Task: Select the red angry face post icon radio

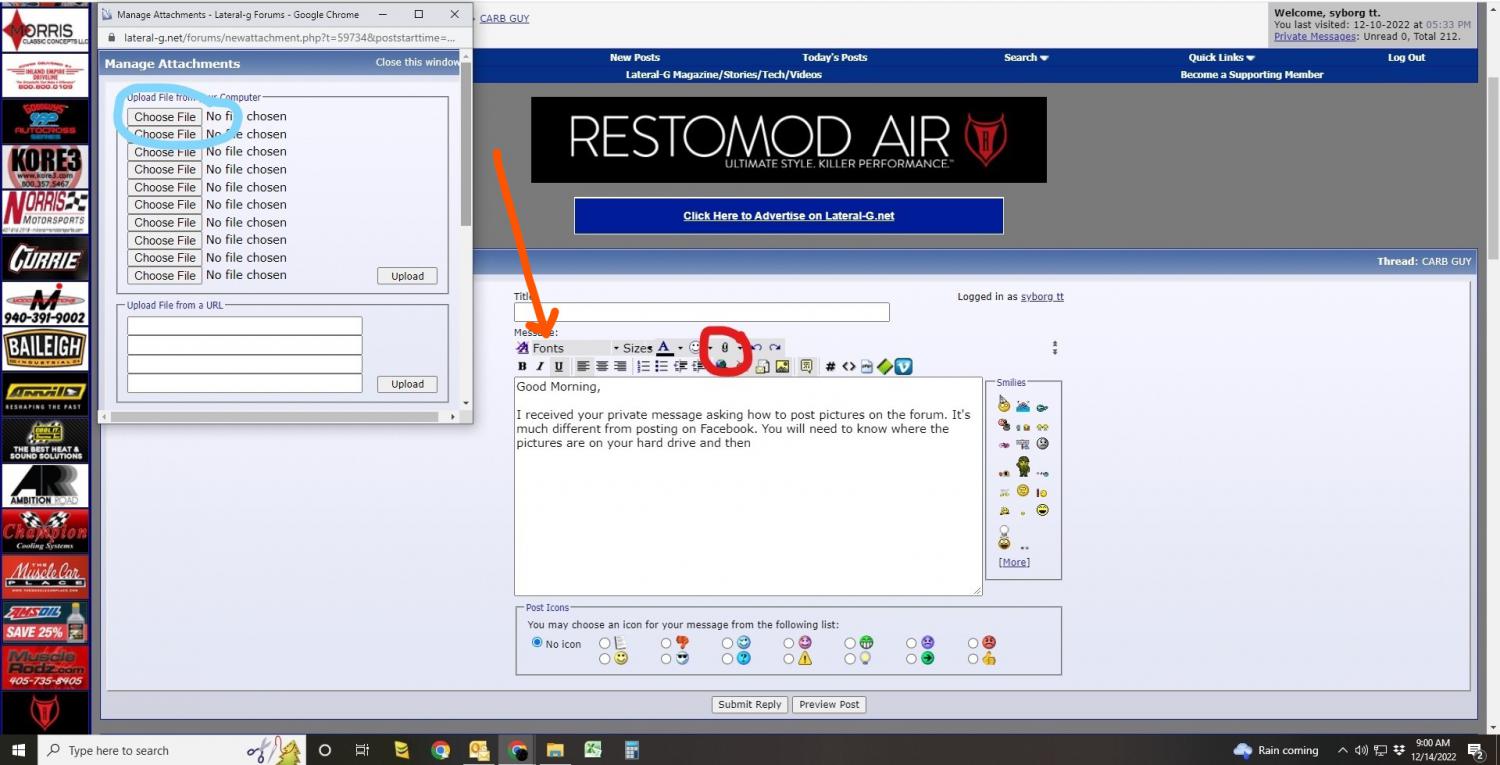Action: tap(974, 643)
